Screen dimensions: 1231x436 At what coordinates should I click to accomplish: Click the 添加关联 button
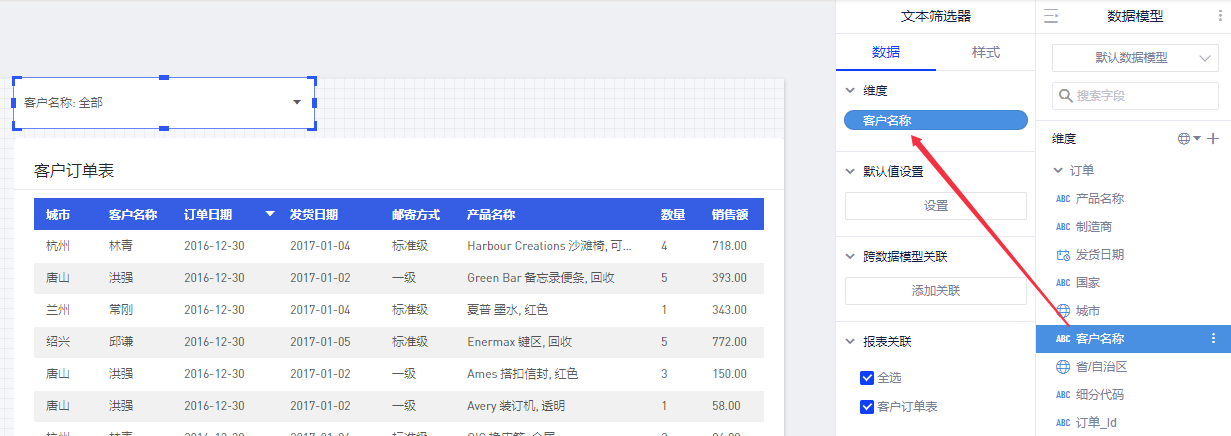pyautogui.click(x=935, y=291)
